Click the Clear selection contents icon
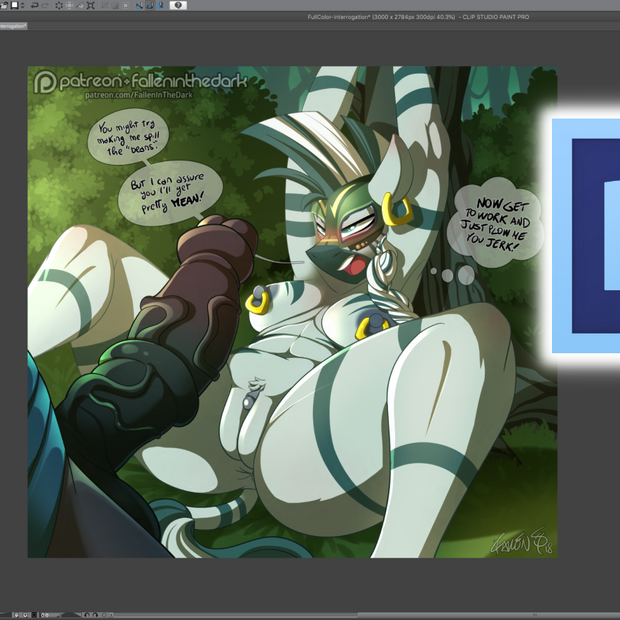 [x=59, y=5]
